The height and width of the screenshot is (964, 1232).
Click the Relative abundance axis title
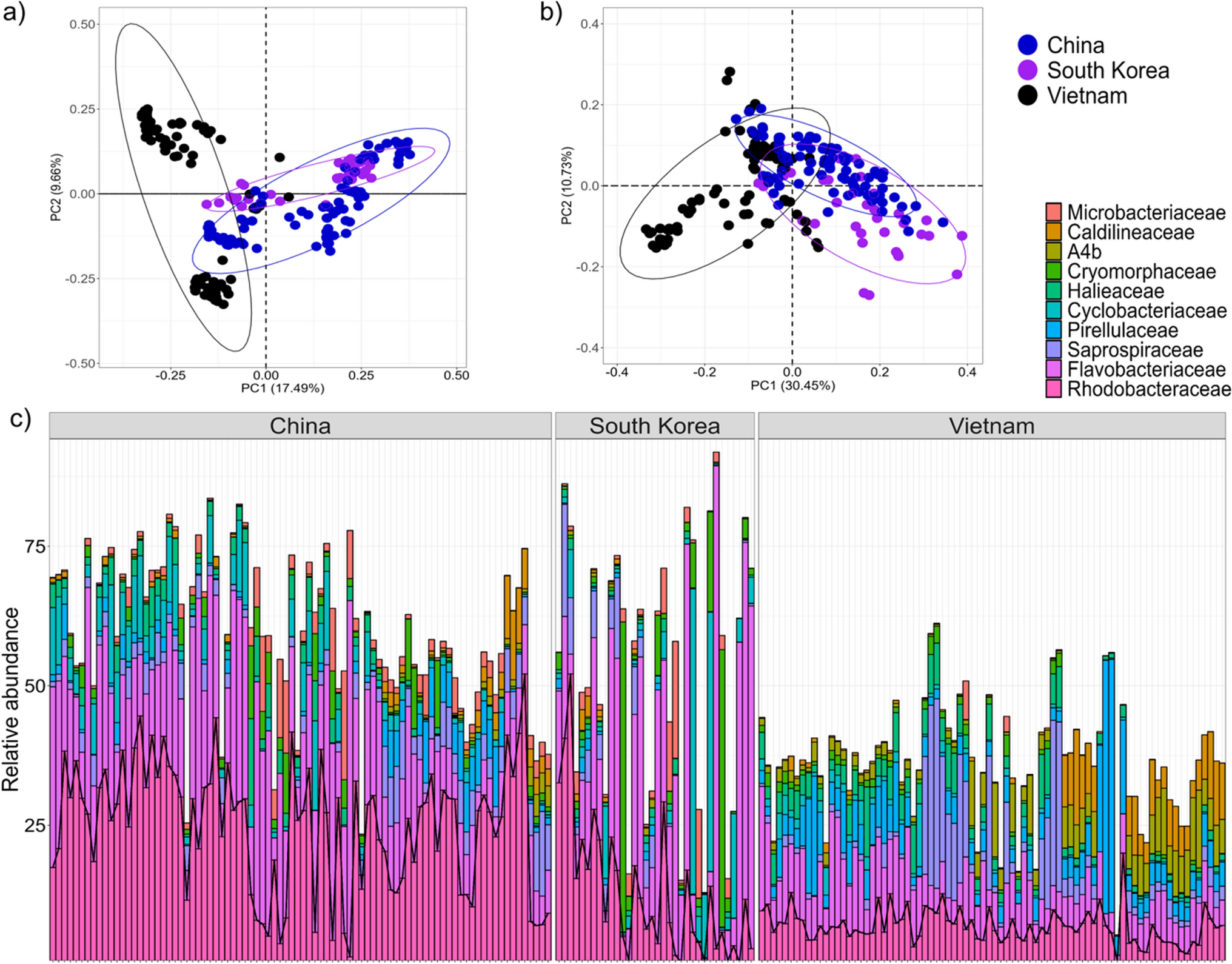tap(11, 699)
